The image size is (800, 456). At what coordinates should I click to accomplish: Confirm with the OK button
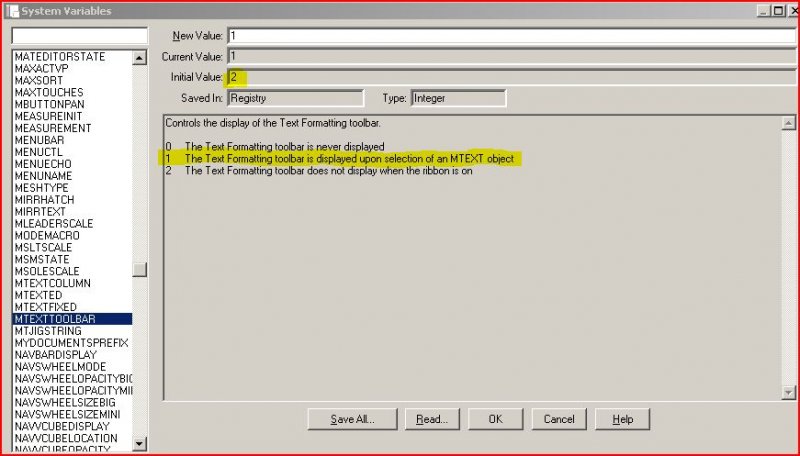495,419
